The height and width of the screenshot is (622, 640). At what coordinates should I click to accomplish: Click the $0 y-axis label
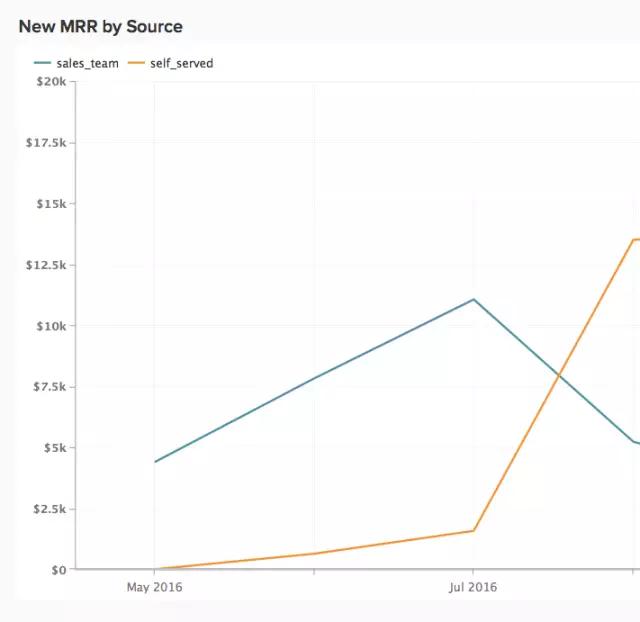pyautogui.click(x=55, y=569)
